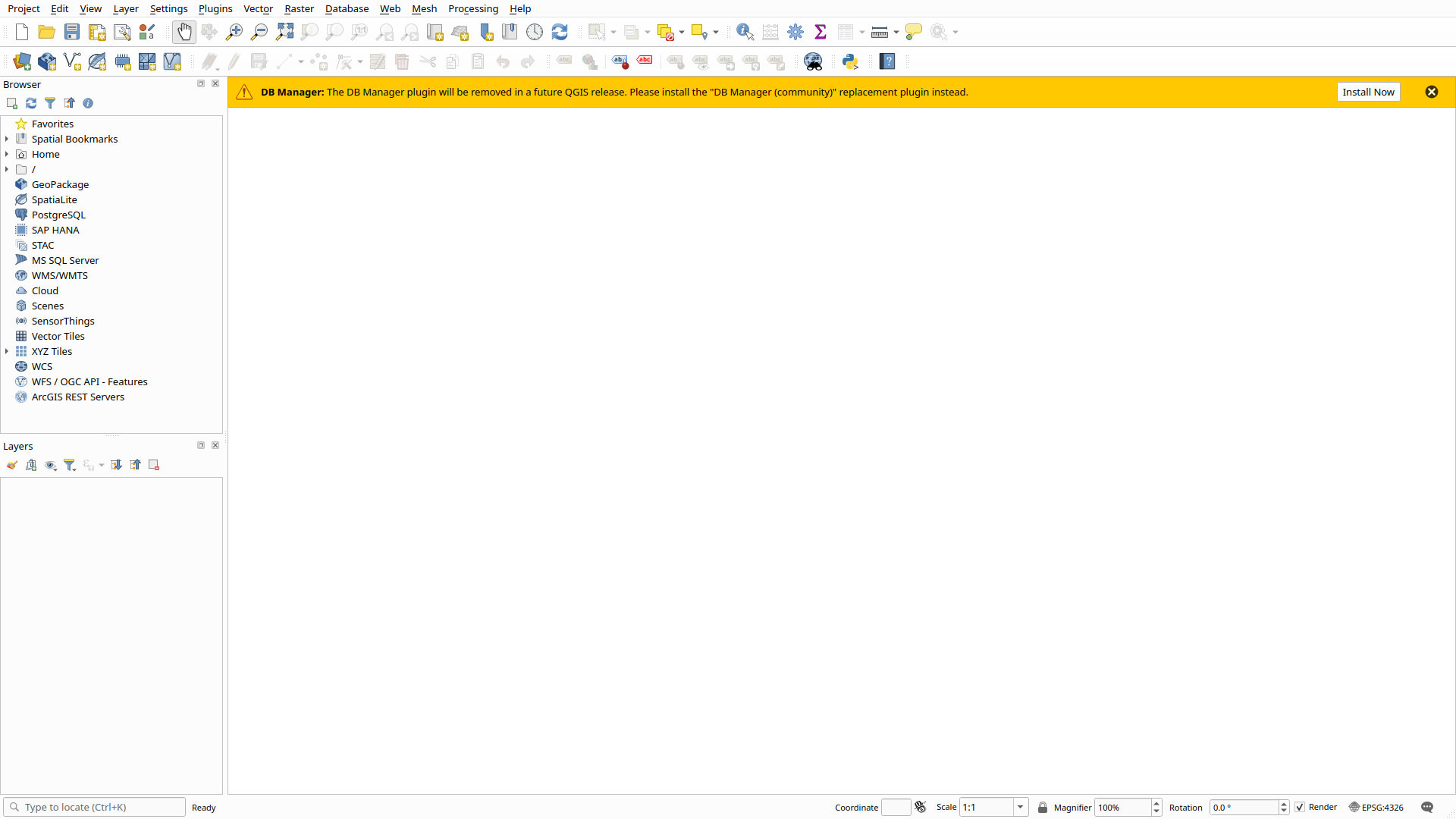Open the Project menu
This screenshot has height=819, width=1456.
point(24,8)
